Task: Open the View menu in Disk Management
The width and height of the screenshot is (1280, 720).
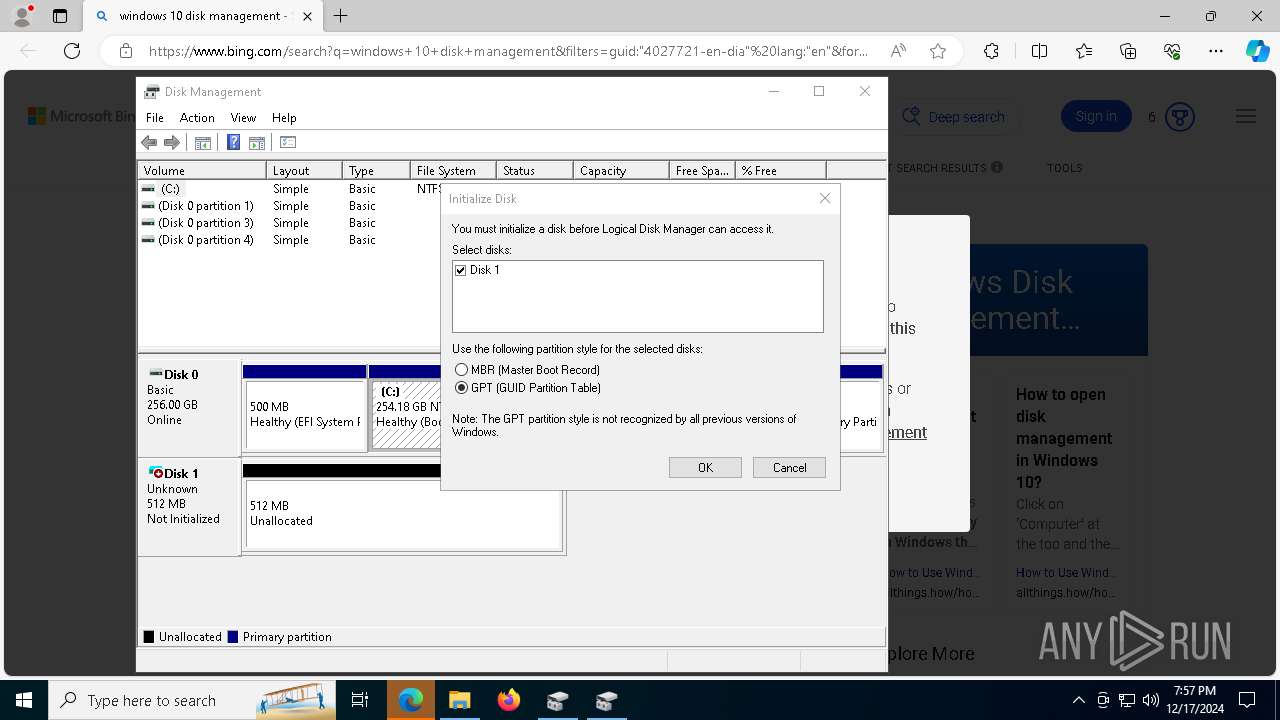Action: pyautogui.click(x=243, y=117)
